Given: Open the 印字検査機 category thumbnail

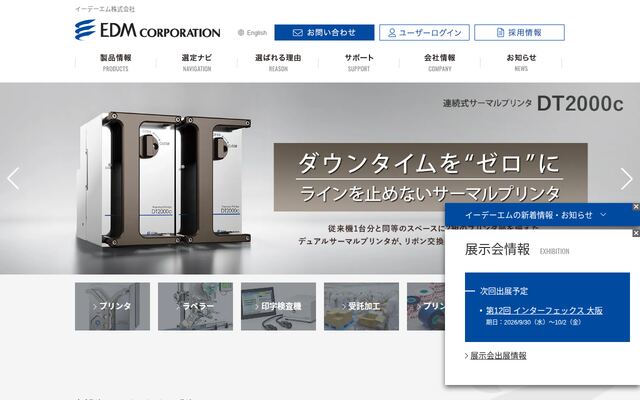Looking at the screenshot, I should click(278, 306).
